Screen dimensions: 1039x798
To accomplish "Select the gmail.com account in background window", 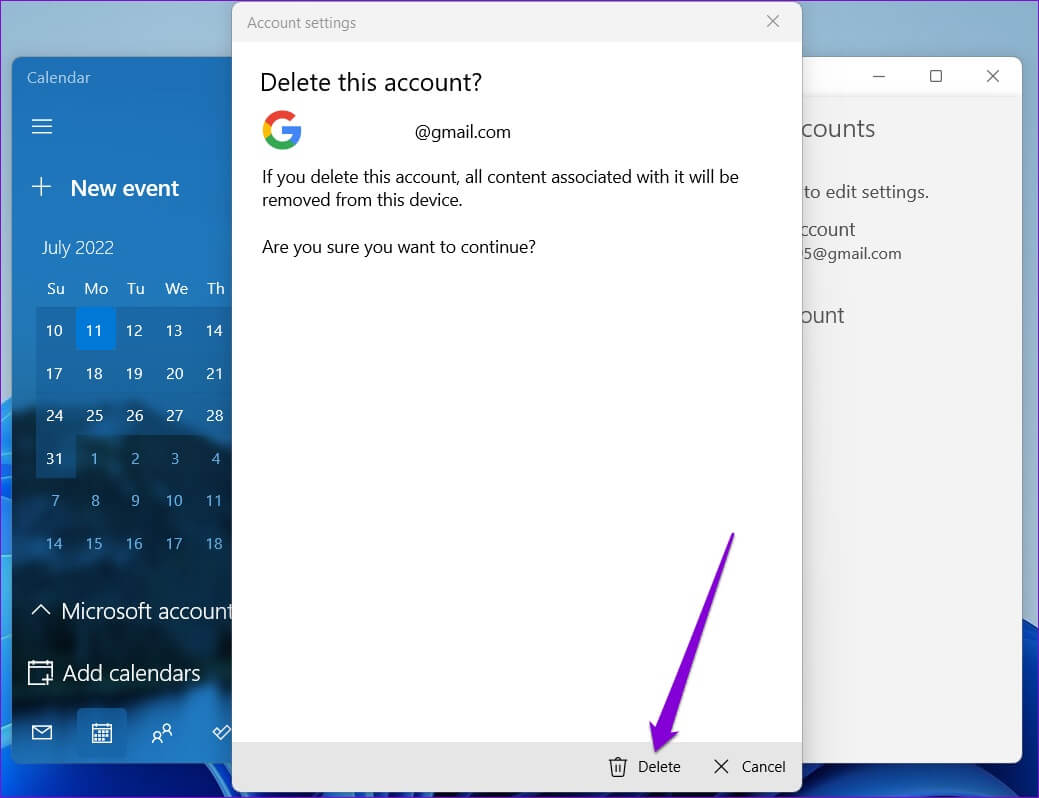I will (x=851, y=241).
